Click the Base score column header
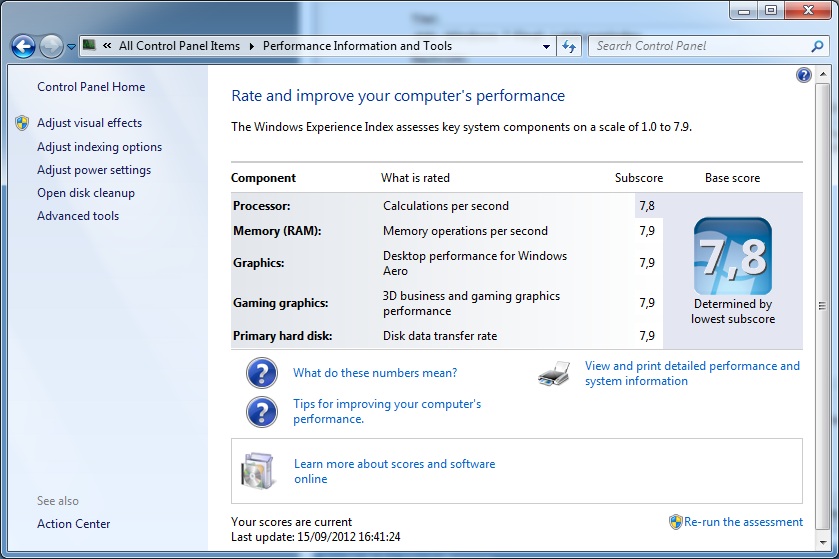This screenshot has width=839, height=559. 733,178
